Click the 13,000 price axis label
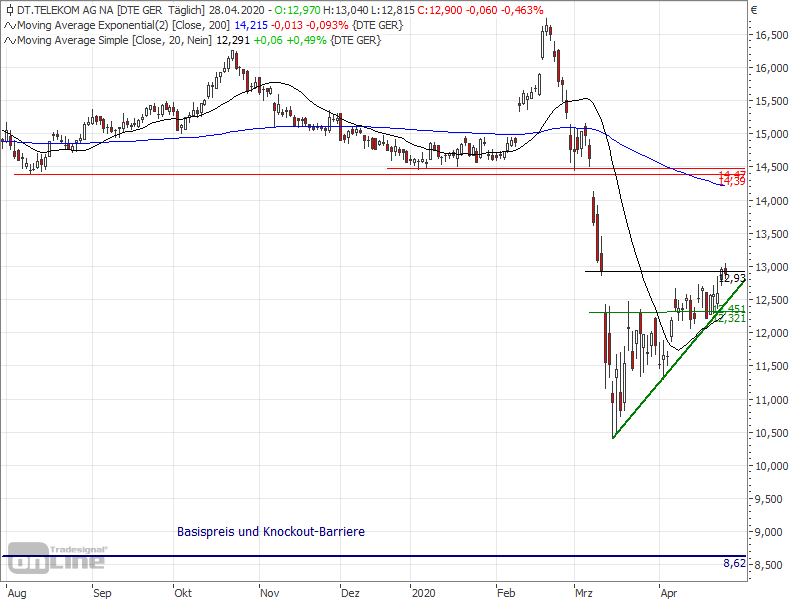Viewport: 800px width, 600px height. [771, 267]
